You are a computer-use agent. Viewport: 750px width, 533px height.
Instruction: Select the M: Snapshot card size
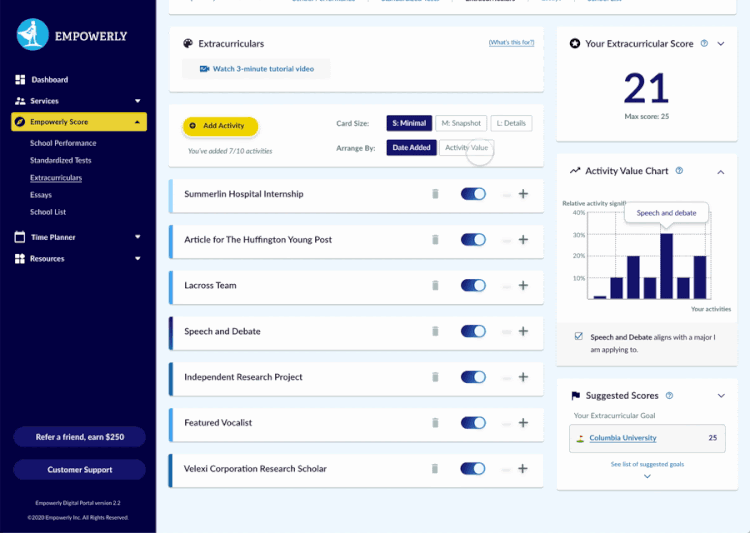coord(460,123)
